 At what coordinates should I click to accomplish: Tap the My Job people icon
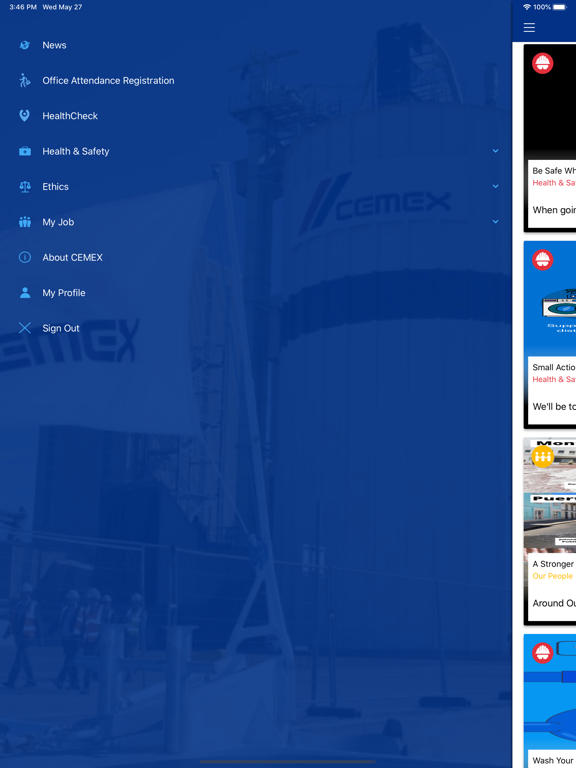pos(24,222)
